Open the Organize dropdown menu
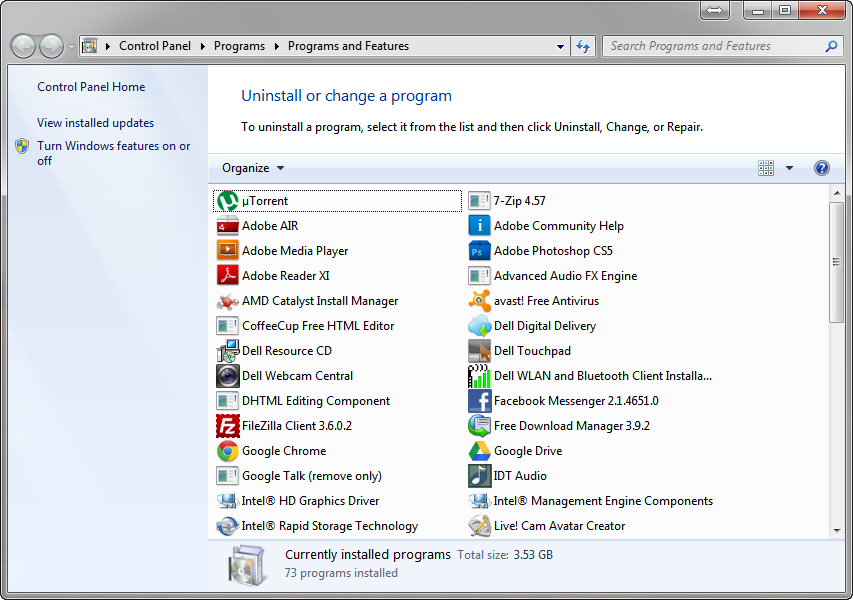Screen dimensions: 853x600 click(x=253, y=168)
